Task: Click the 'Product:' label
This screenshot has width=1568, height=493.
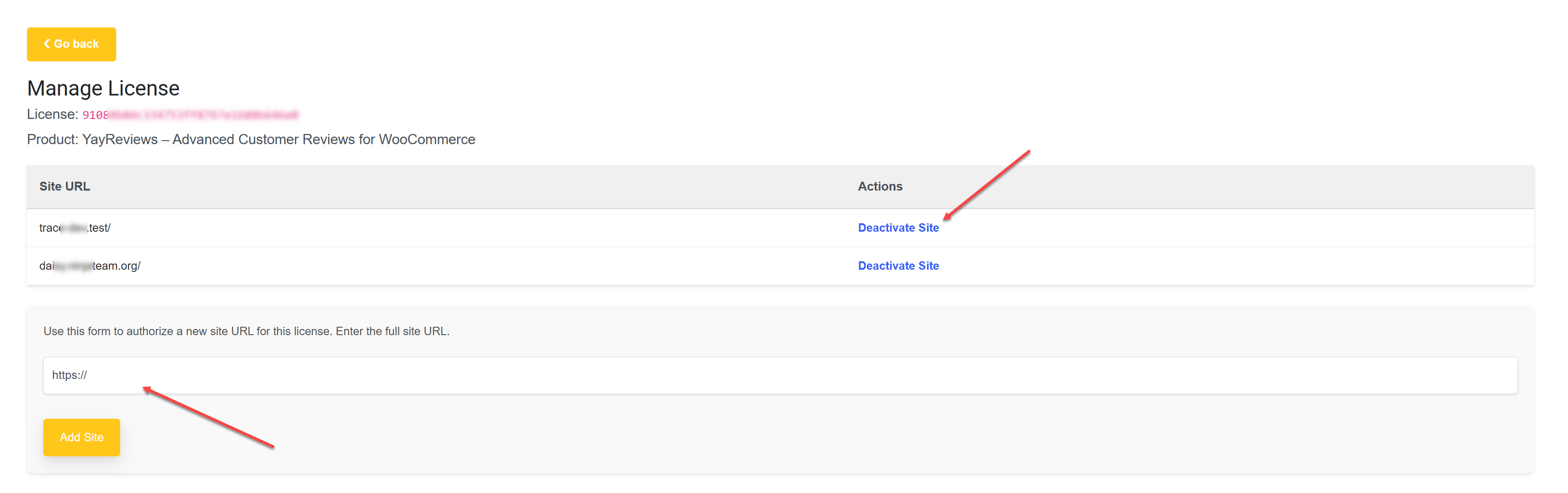Action: [x=52, y=140]
